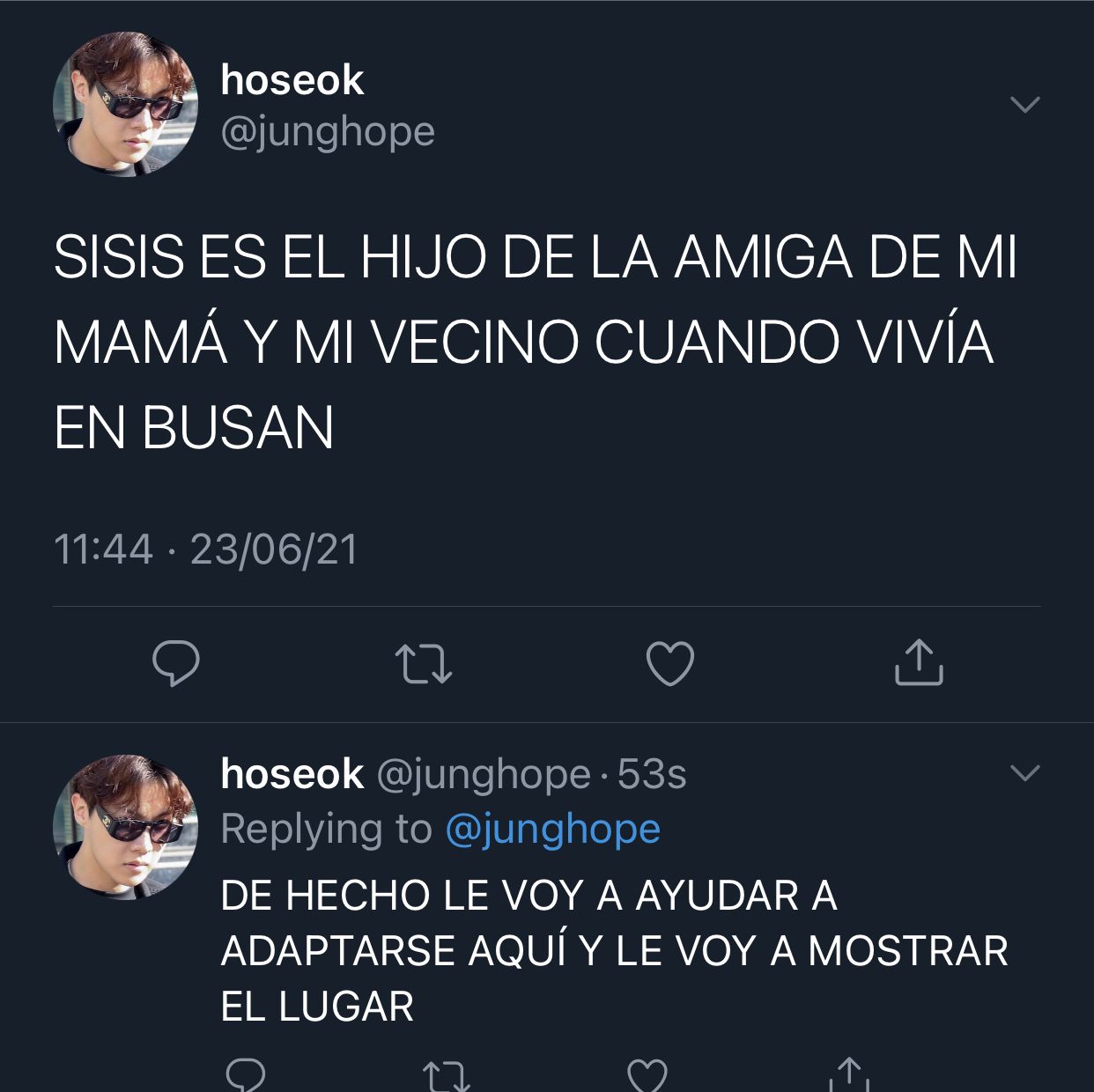The height and width of the screenshot is (1092, 1094).
Task: Select the main tweet text about Busan
Action: 536,343
